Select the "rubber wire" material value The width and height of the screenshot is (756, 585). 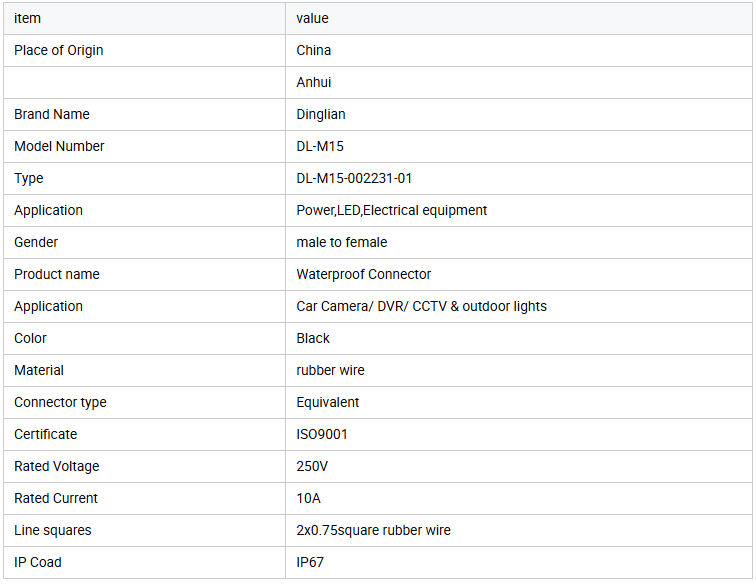(331, 370)
